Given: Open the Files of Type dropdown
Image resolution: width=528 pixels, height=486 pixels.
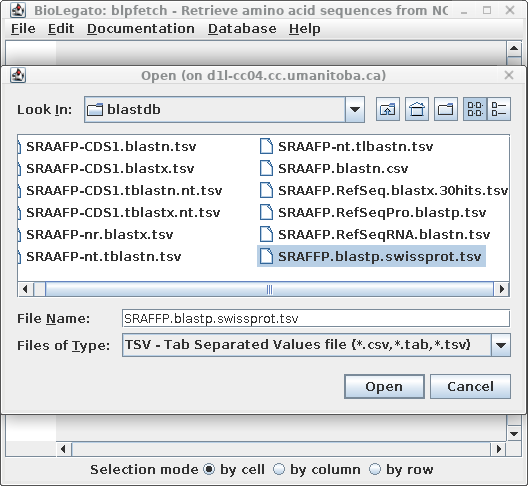Looking at the screenshot, I should tap(501, 345).
